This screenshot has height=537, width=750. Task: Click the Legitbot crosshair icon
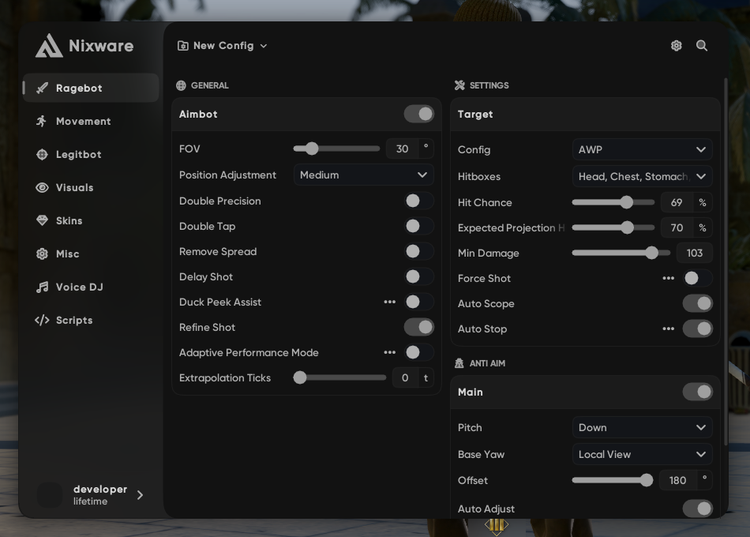[42, 154]
